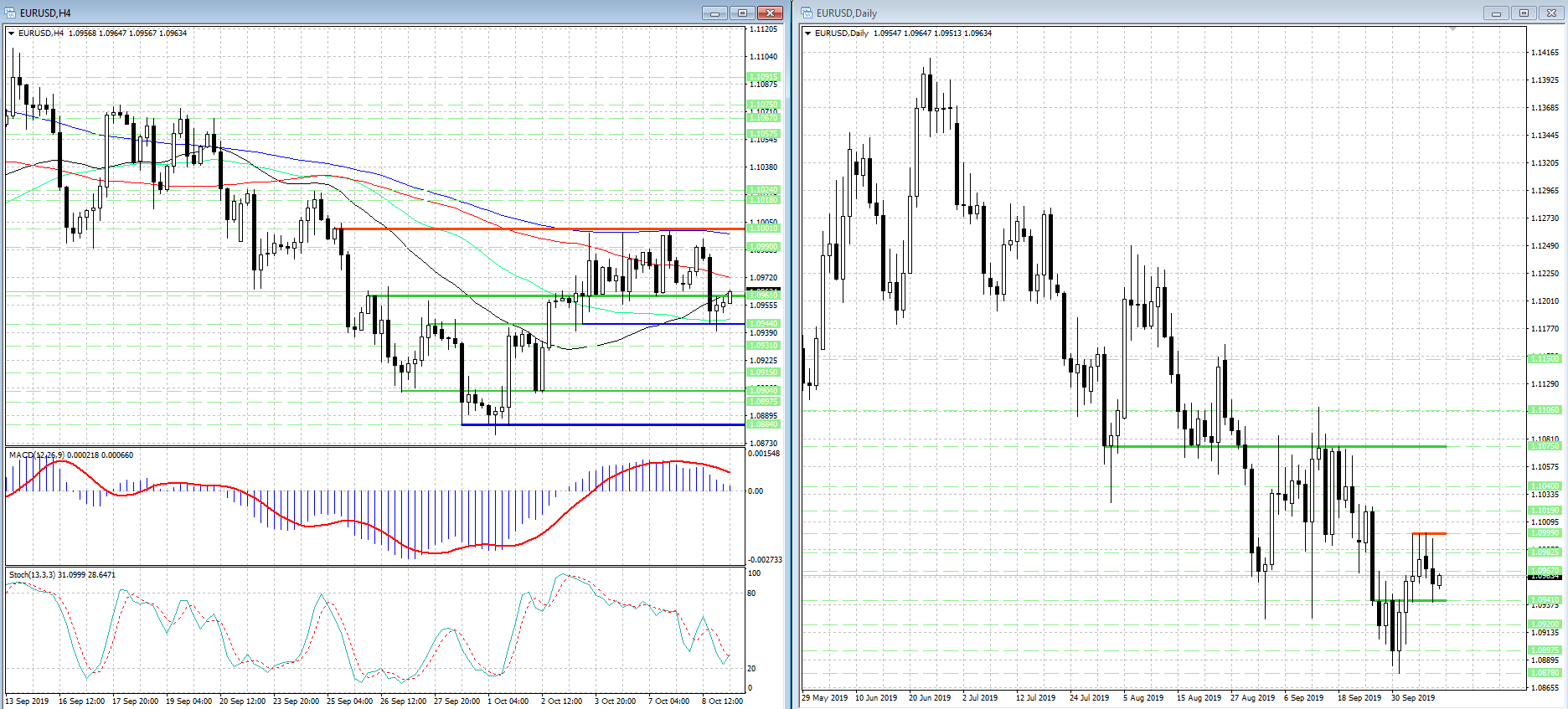This screenshot has width=1568, height=709.
Task: Click the 1.10335 price label in Daily scale
Action: pos(1545,495)
